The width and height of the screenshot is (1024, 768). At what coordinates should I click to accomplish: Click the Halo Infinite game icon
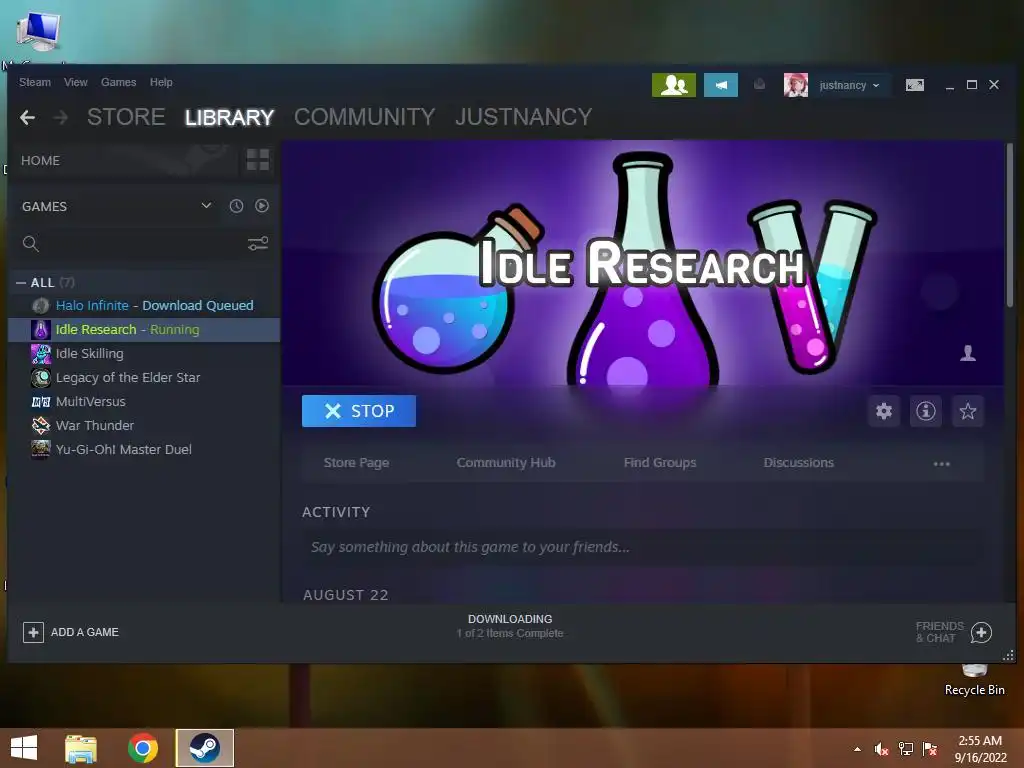pos(40,306)
